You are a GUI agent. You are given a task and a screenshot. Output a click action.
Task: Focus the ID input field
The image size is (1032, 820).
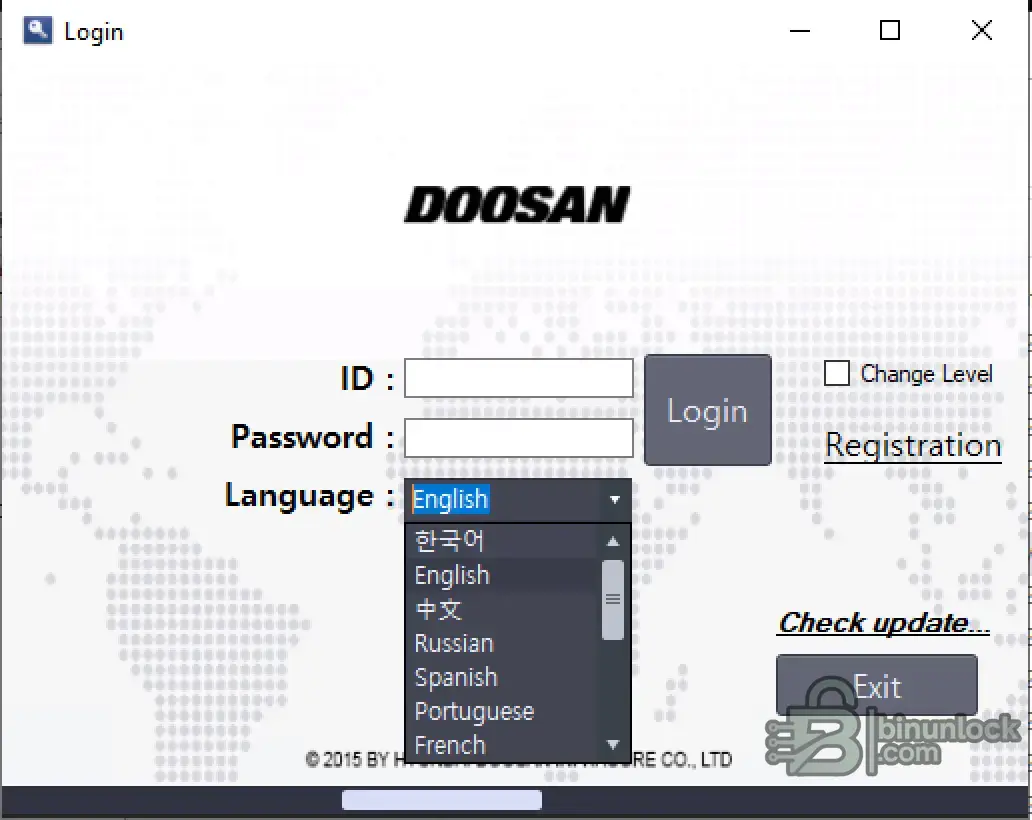[519, 378]
